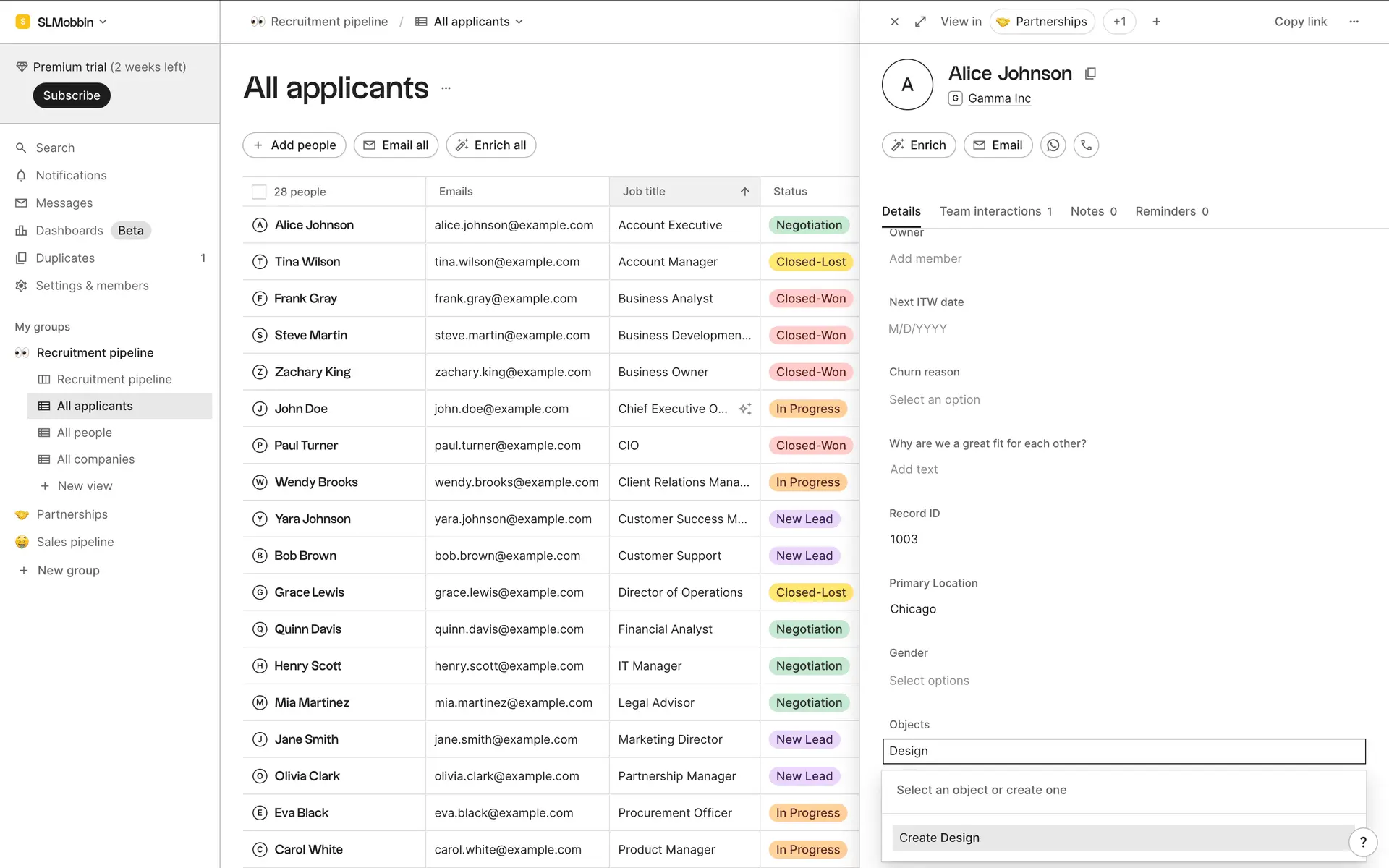
Task: Click the phone call icon button
Action: coord(1086,145)
